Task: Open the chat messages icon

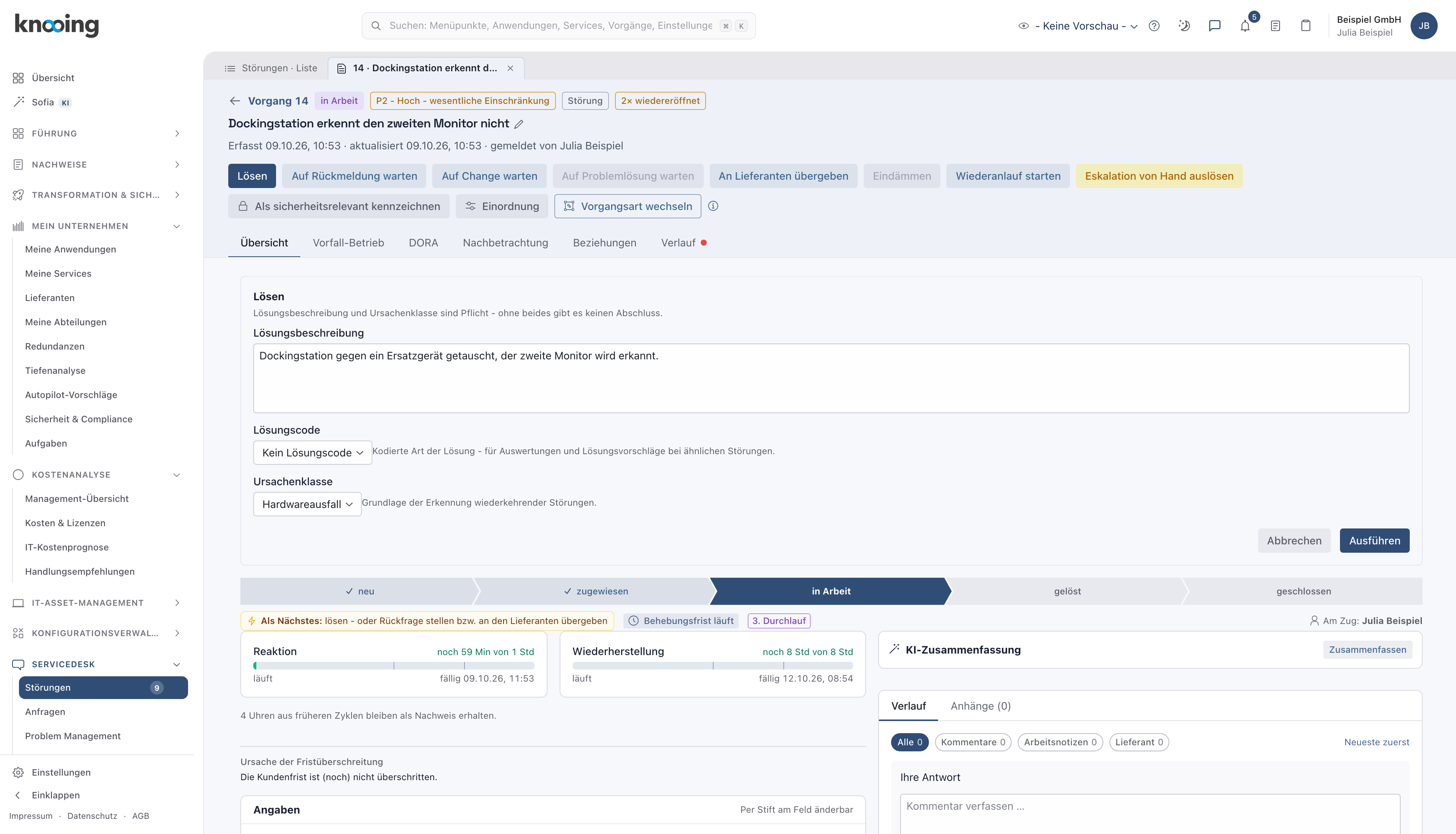Action: (1214, 26)
